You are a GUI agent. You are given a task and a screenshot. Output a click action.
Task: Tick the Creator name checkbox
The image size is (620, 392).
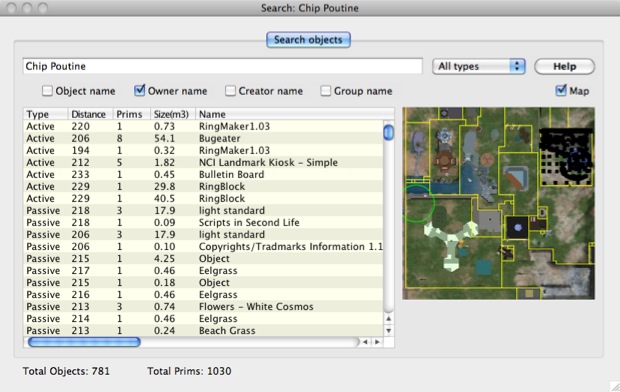click(231, 91)
